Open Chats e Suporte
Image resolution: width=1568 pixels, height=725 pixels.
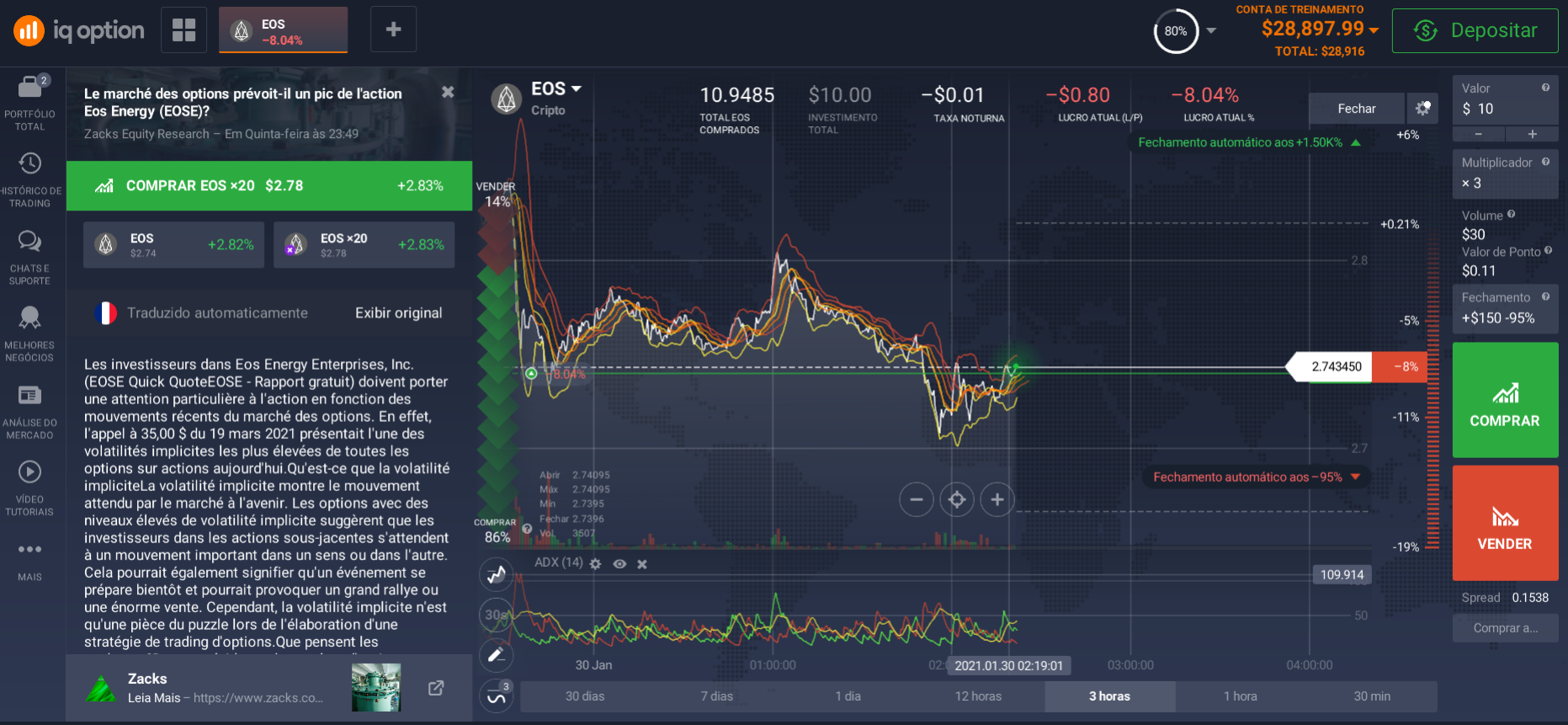point(30,258)
